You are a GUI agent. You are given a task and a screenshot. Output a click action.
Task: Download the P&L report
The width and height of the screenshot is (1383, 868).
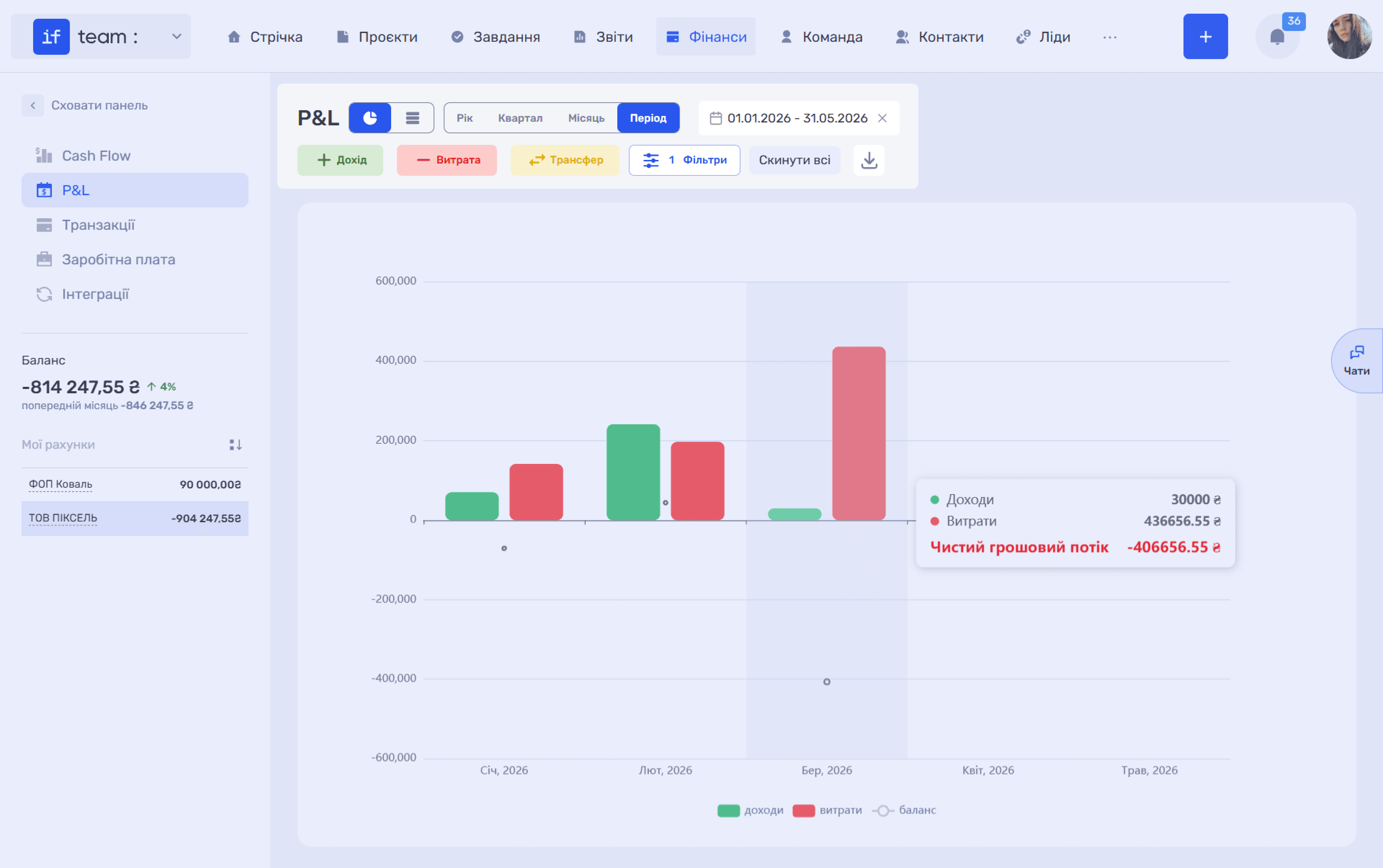(x=869, y=160)
